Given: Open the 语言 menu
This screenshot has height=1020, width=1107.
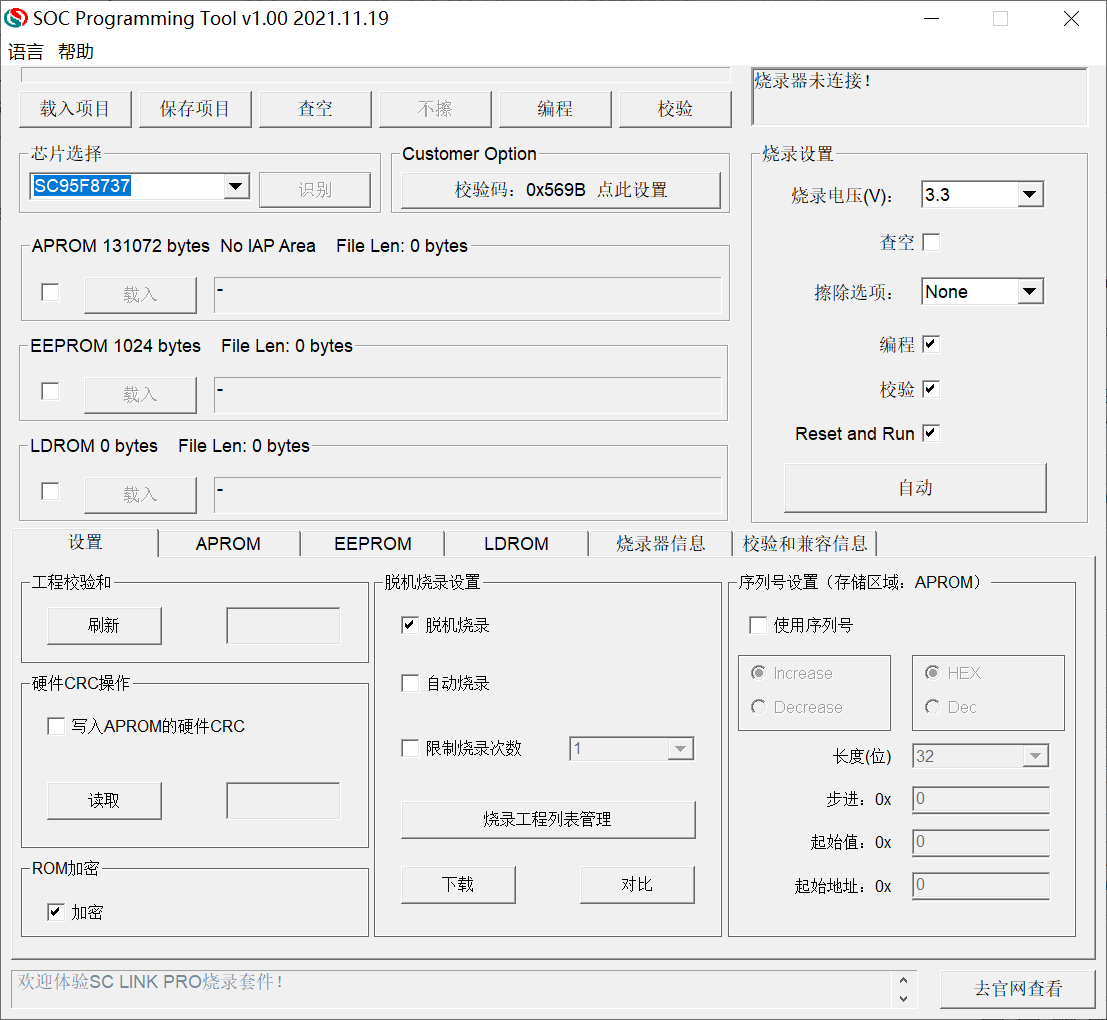Looking at the screenshot, I should click(25, 52).
